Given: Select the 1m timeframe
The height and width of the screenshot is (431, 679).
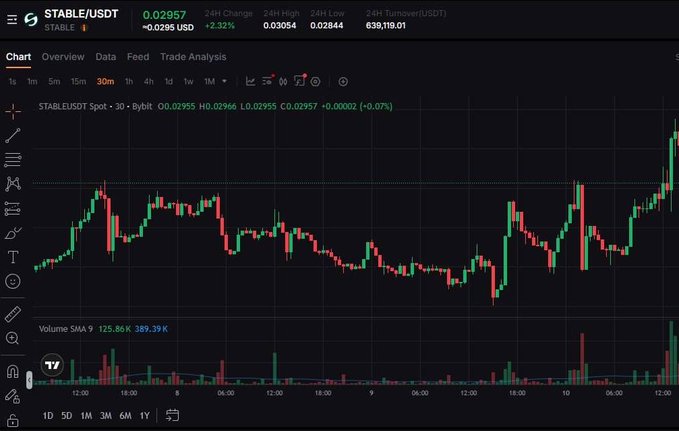Looking at the screenshot, I should 32,81.
